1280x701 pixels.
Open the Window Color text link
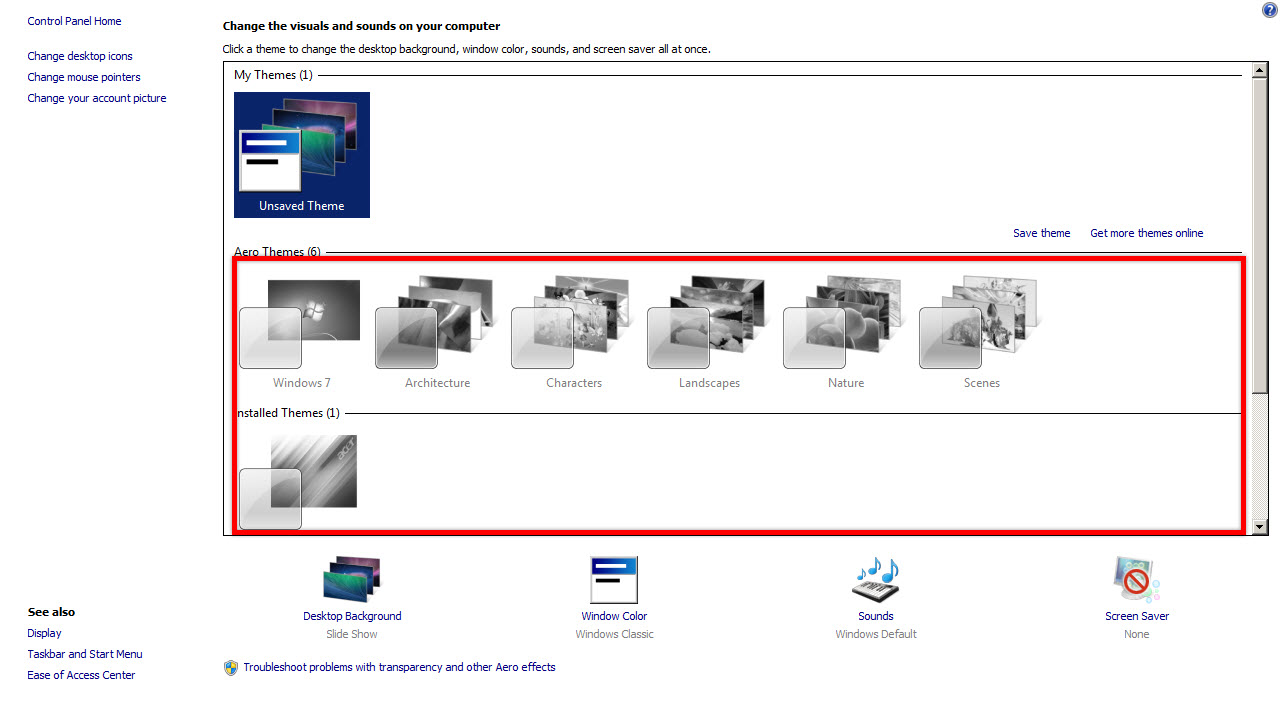tap(614, 616)
